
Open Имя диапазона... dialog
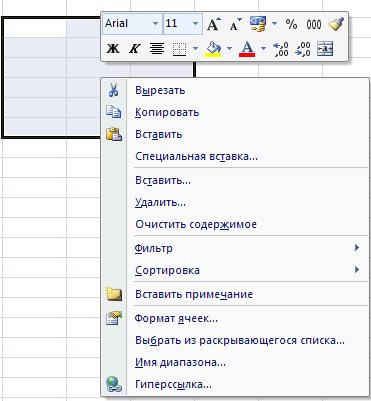click(x=235, y=362)
